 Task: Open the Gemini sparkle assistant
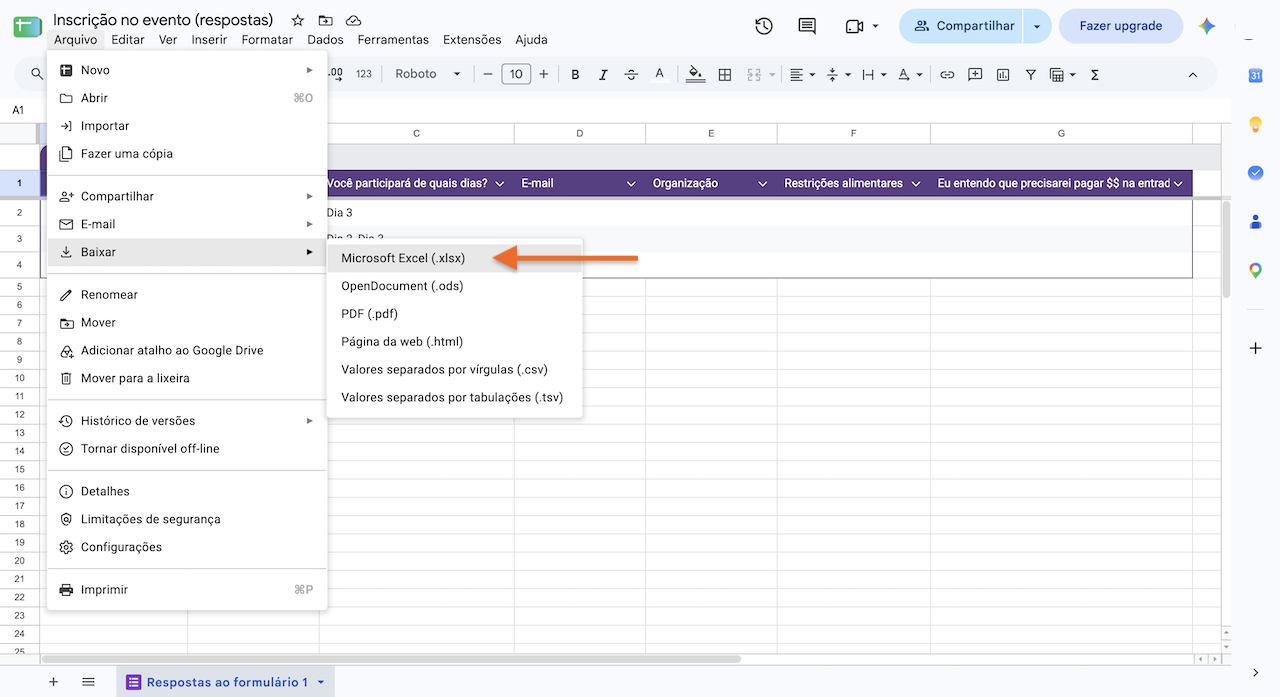pos(1207,27)
